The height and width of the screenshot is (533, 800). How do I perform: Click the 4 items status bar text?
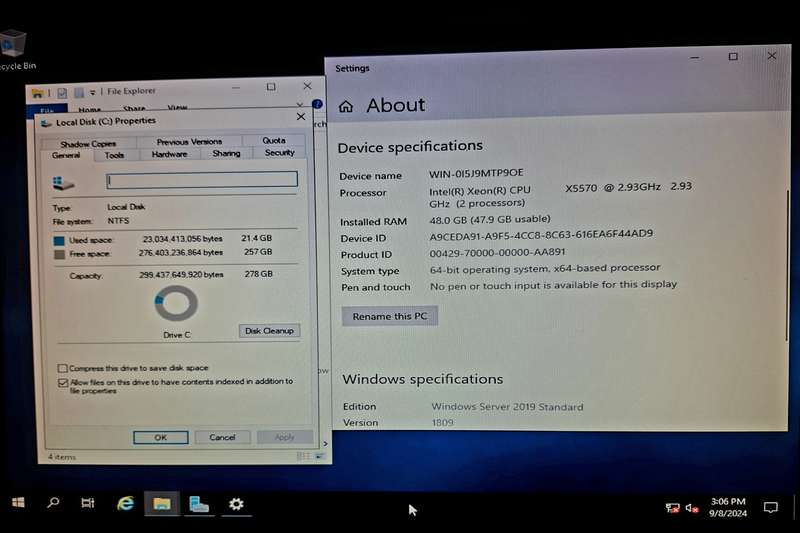[62, 457]
